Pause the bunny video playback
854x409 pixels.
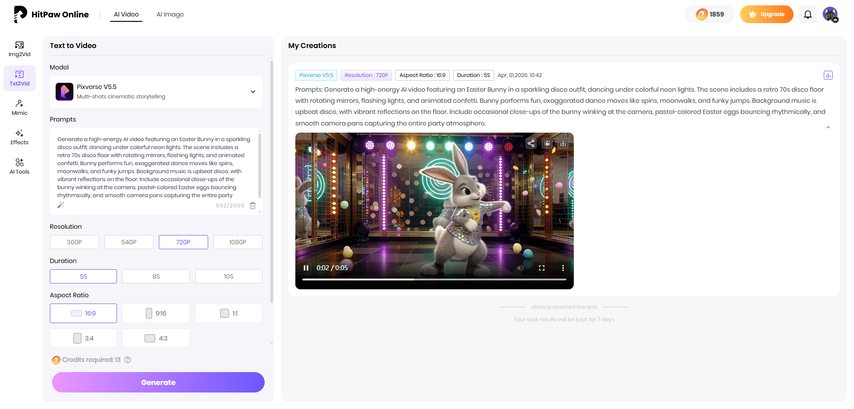306,268
